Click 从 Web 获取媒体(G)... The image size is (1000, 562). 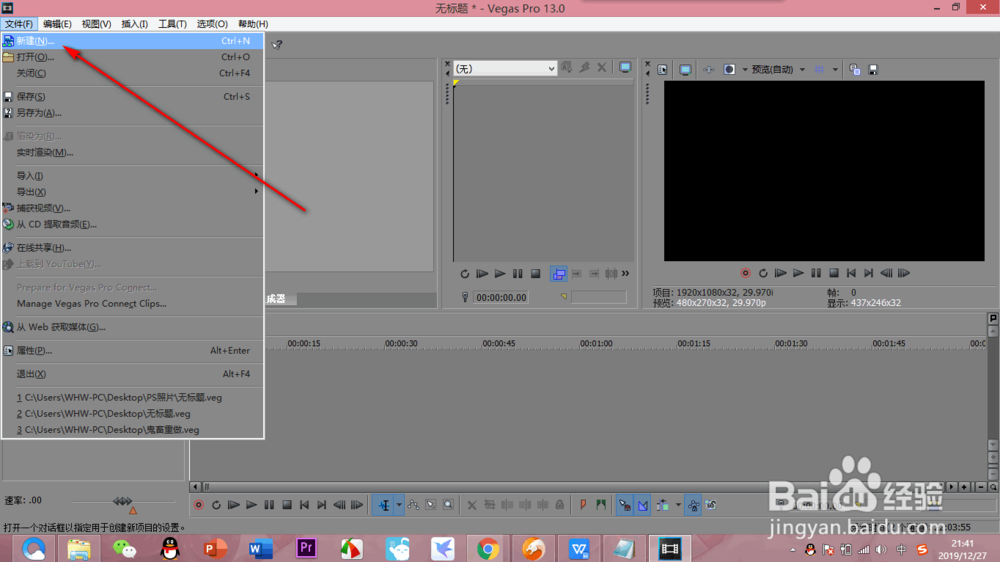[x=133, y=327]
